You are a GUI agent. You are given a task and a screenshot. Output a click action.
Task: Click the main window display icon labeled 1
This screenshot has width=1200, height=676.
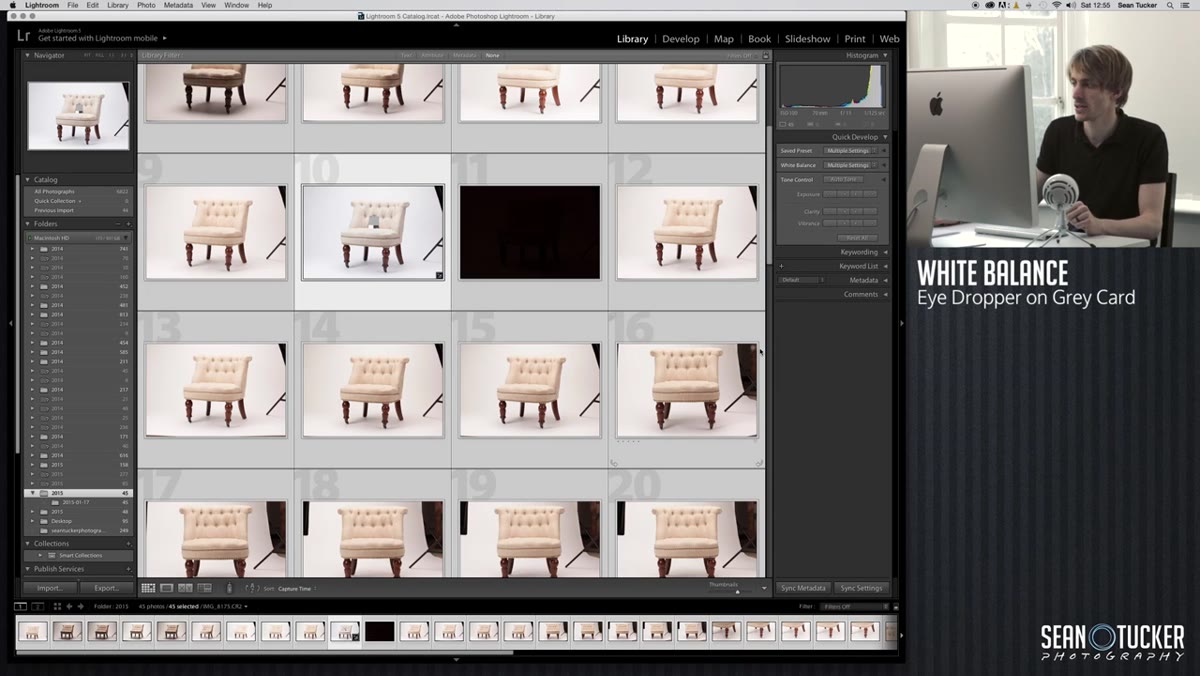pos(20,606)
